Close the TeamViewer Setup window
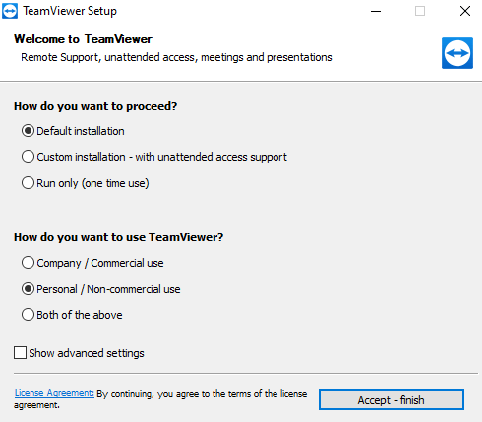 [465, 11]
